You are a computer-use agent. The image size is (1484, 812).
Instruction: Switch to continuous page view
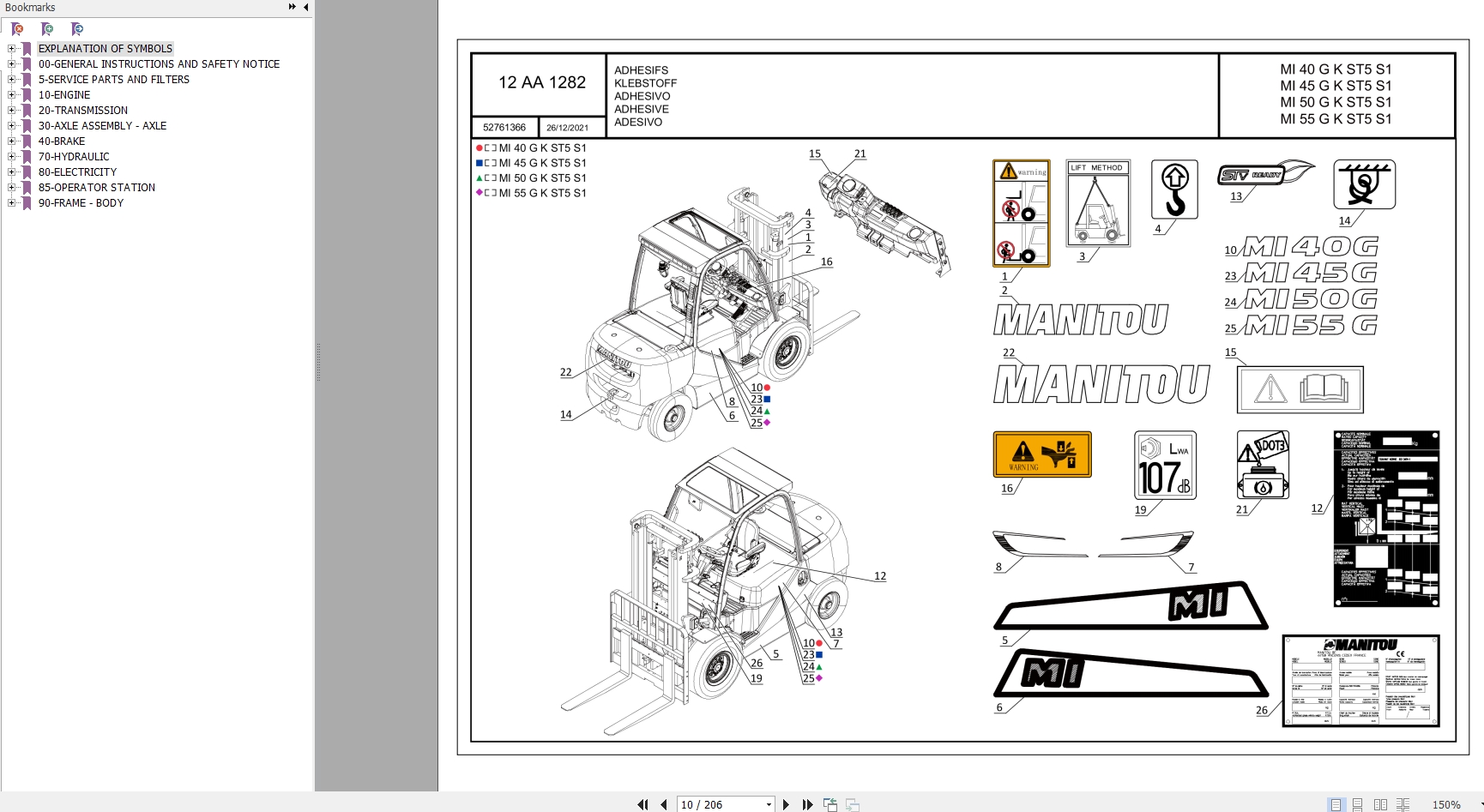[x=1357, y=804]
